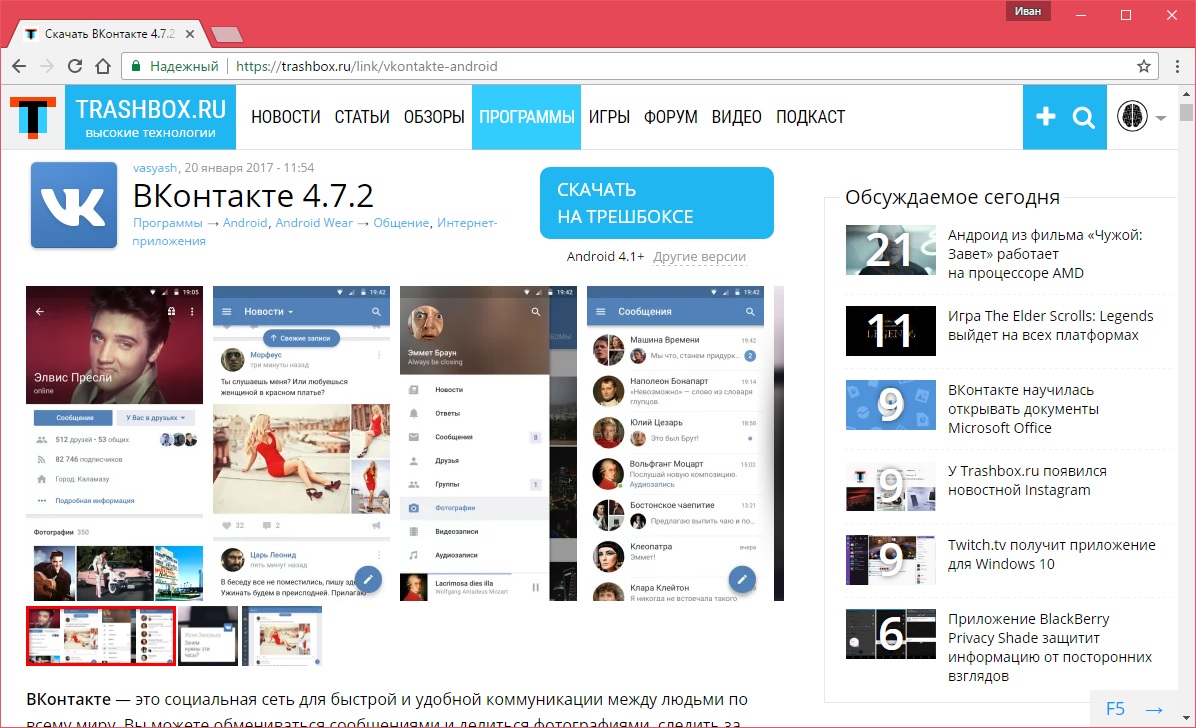Screen dimensions: 1196x728
Task: Open BlackBerry Privacy Shade article
Action: click(1050, 647)
